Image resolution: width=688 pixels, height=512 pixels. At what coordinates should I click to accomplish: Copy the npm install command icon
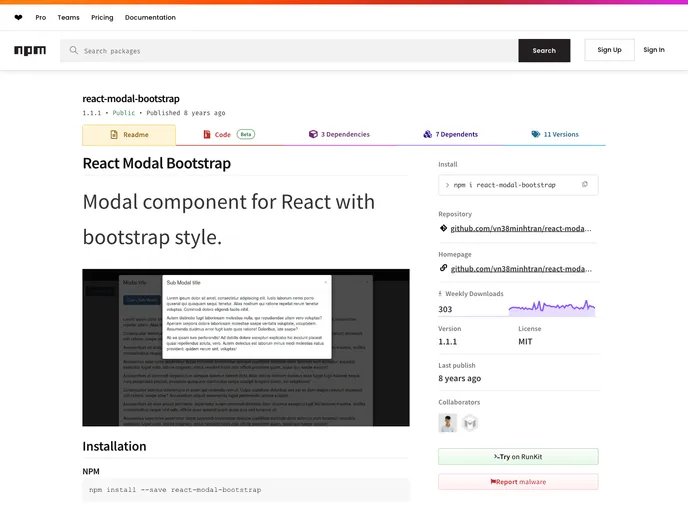[584, 185]
